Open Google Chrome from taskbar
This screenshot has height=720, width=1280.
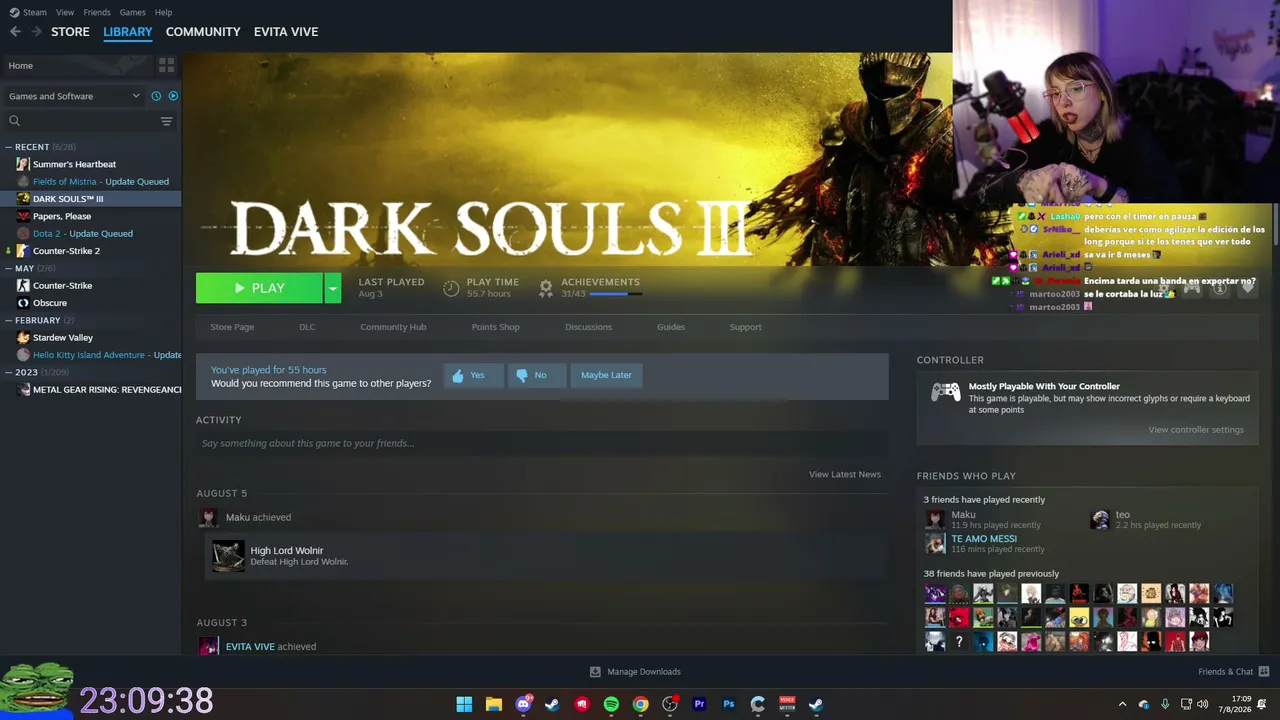(640, 704)
